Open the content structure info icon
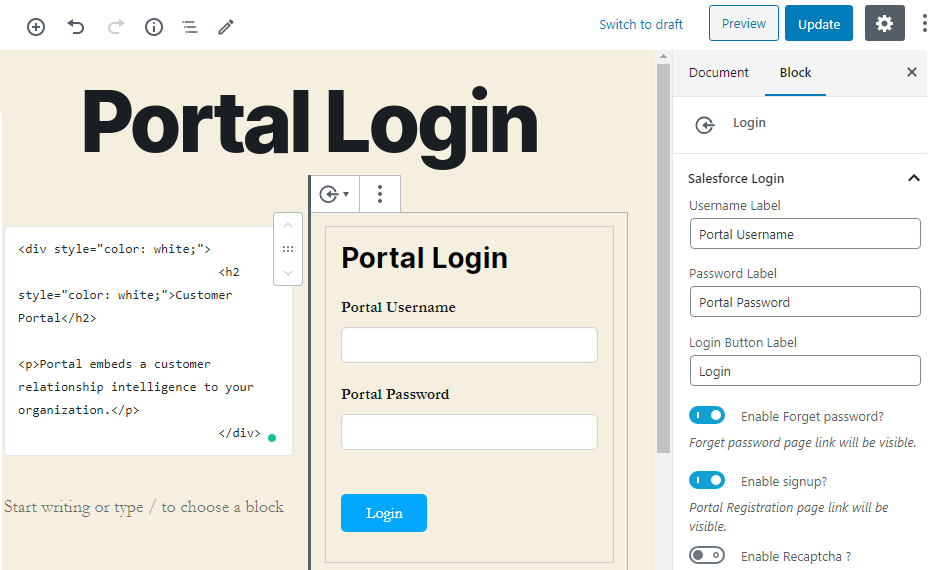This screenshot has height=570, width=930. coord(154,27)
